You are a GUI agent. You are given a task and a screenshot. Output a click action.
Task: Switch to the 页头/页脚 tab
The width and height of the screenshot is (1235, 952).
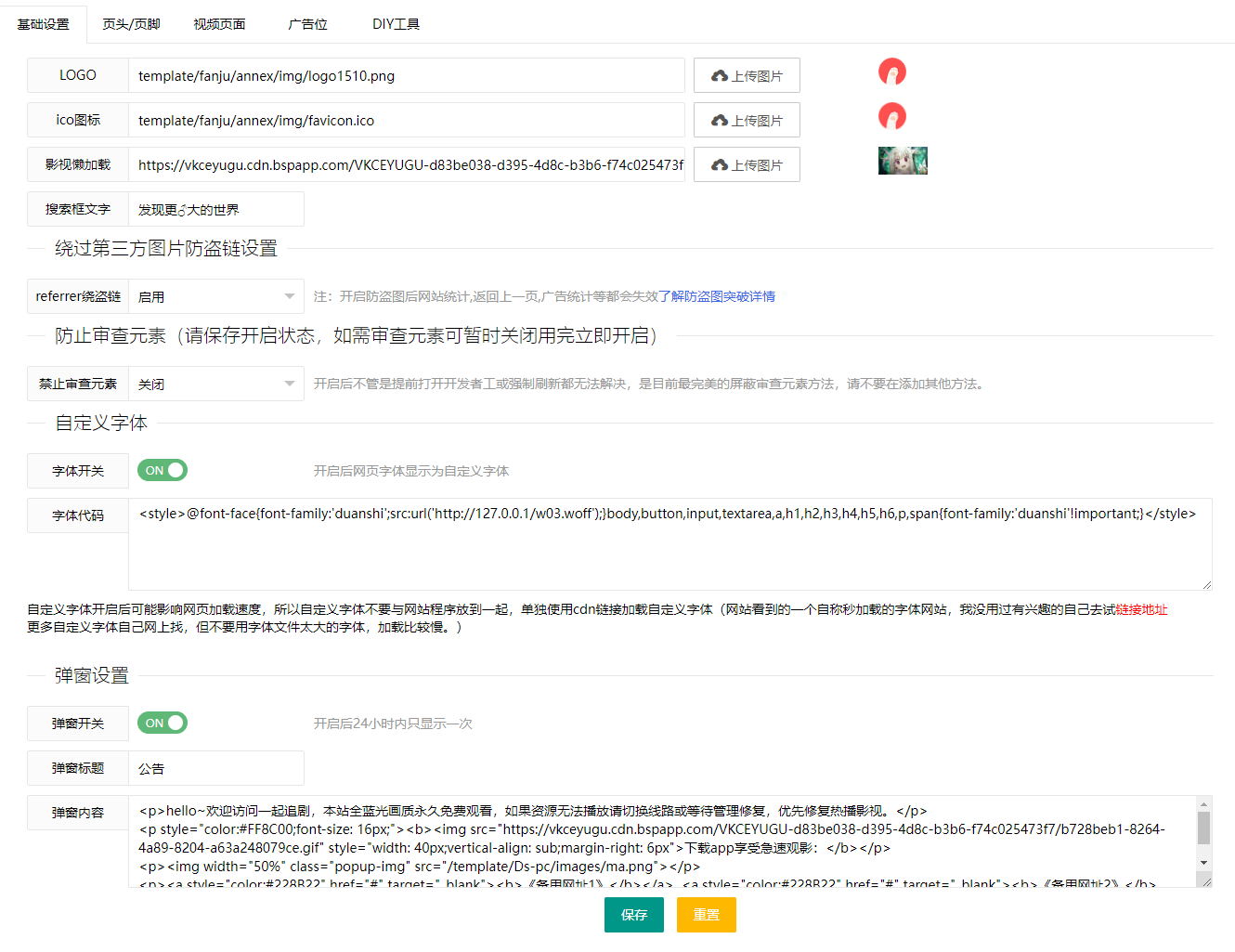click(x=131, y=24)
